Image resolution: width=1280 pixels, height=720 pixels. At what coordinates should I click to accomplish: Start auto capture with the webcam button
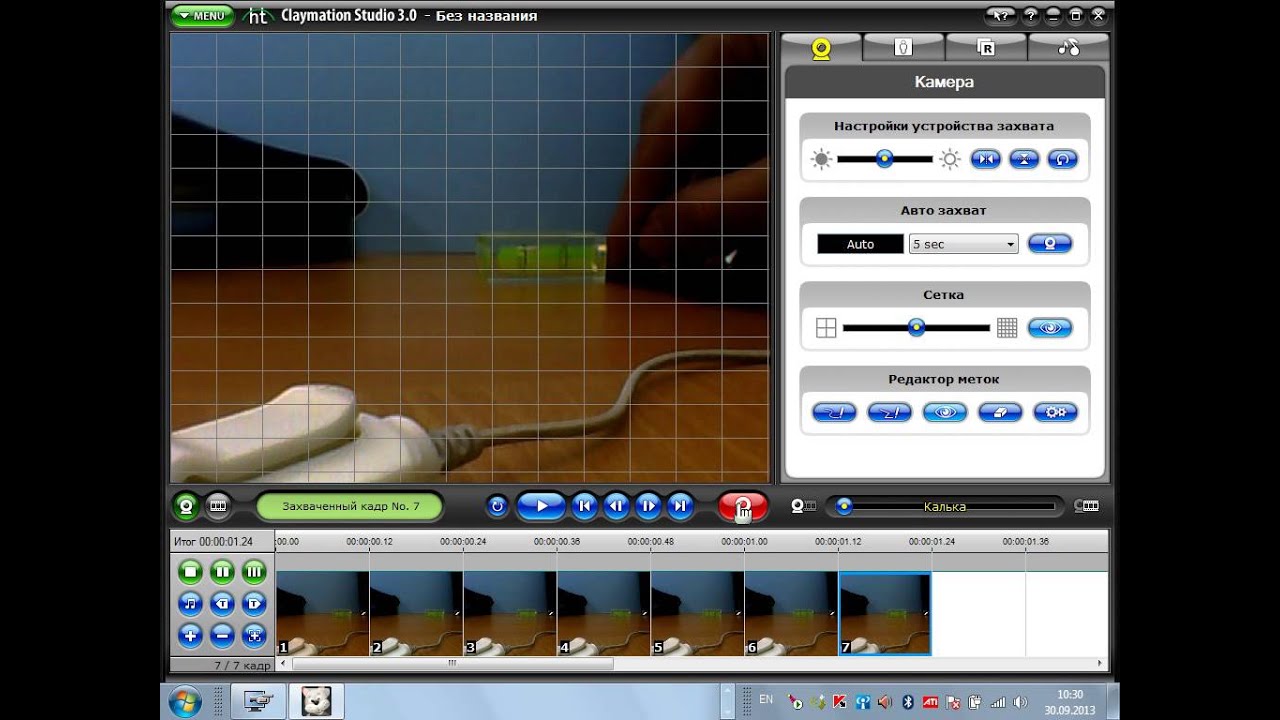pyautogui.click(x=1050, y=243)
